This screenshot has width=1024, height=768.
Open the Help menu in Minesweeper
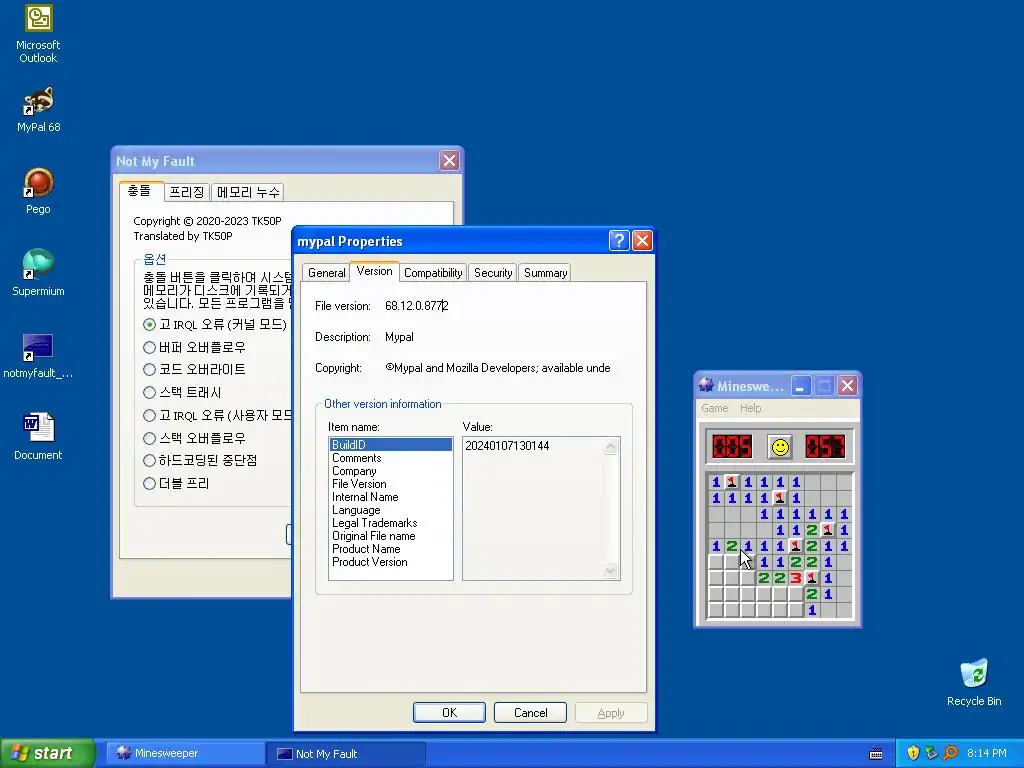[750, 408]
